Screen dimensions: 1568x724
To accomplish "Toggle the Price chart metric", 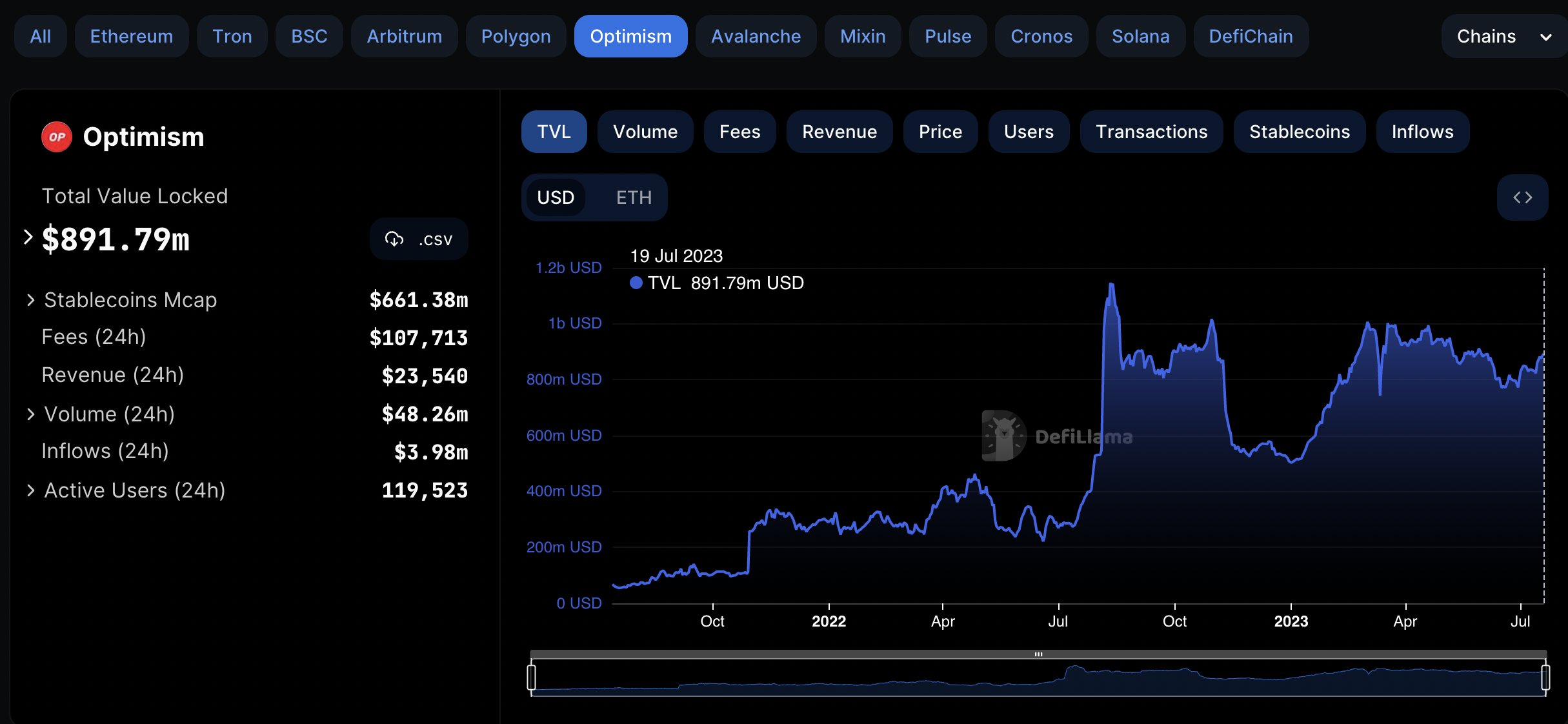I will (x=941, y=132).
